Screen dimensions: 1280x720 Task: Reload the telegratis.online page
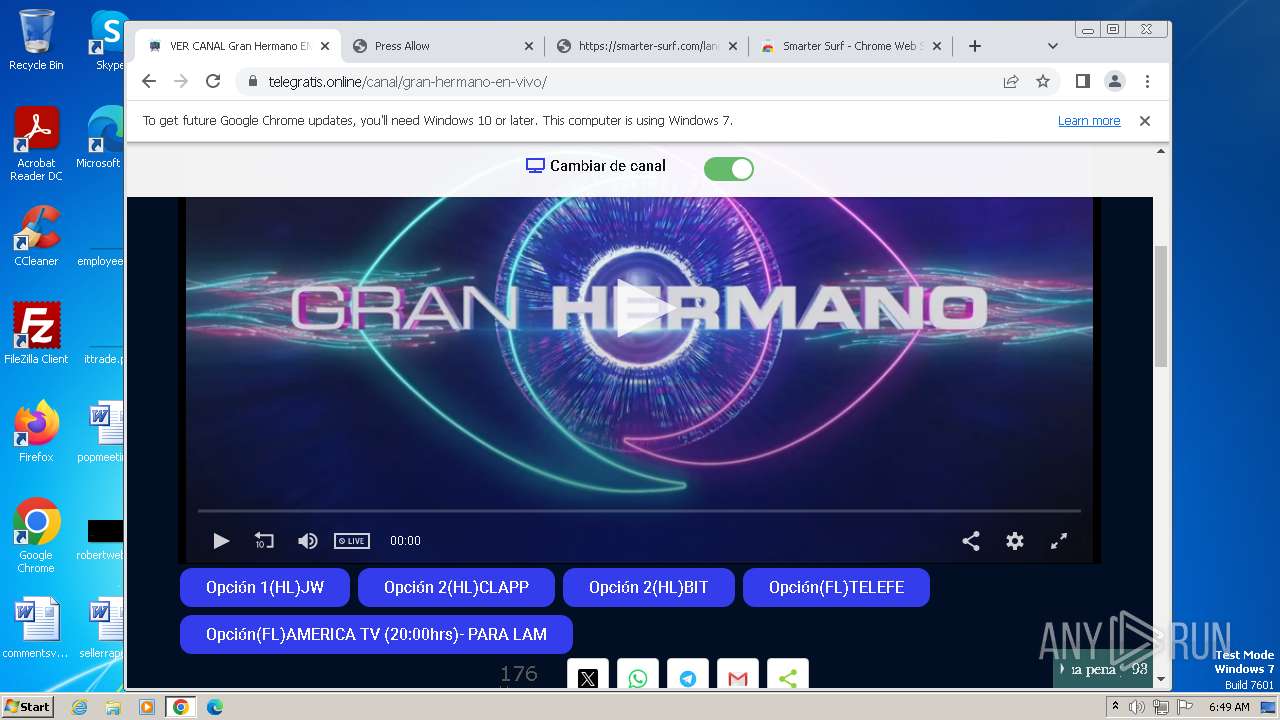pos(213,82)
